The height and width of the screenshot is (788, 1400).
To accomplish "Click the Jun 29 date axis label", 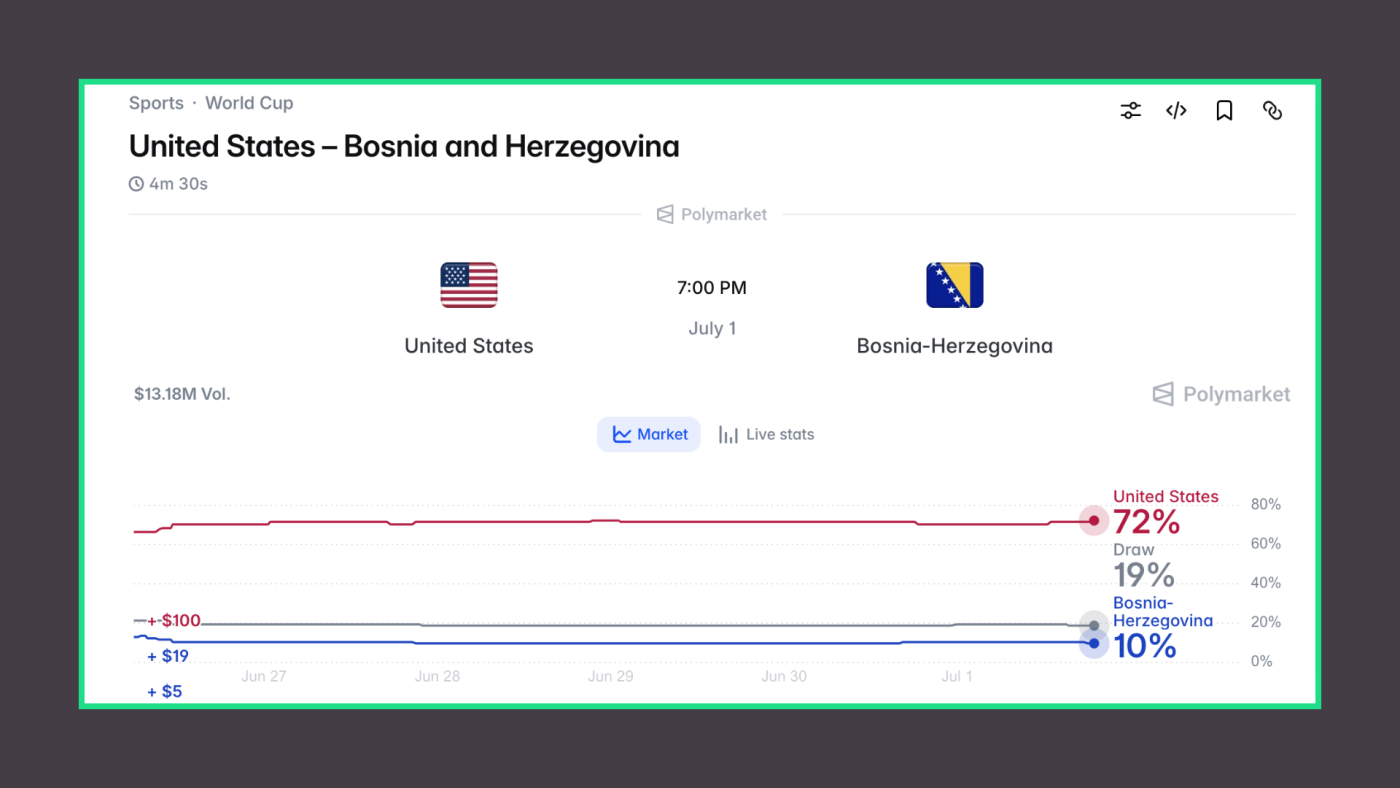I will pyautogui.click(x=611, y=676).
